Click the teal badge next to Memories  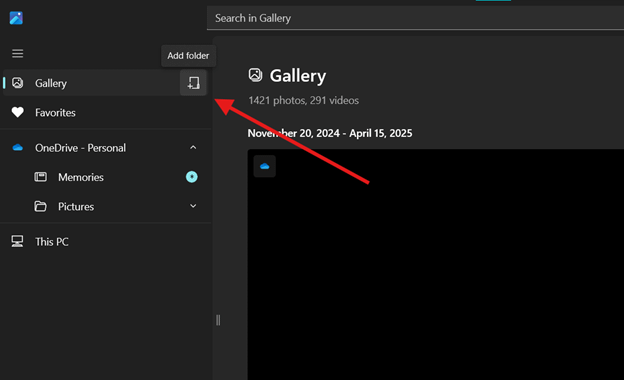point(192,177)
